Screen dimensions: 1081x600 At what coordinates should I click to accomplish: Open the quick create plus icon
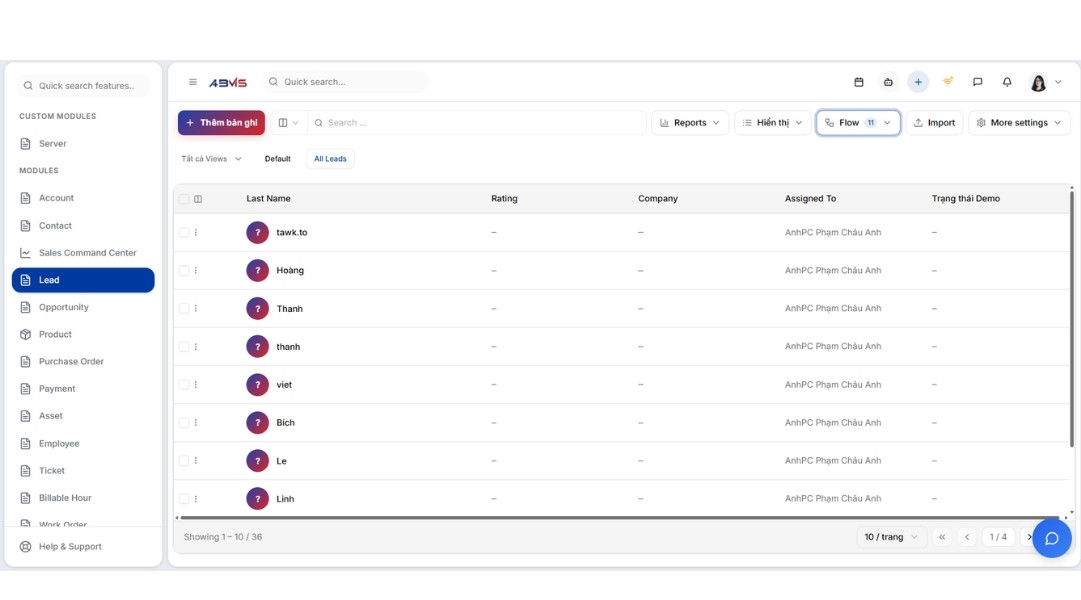[x=917, y=80]
